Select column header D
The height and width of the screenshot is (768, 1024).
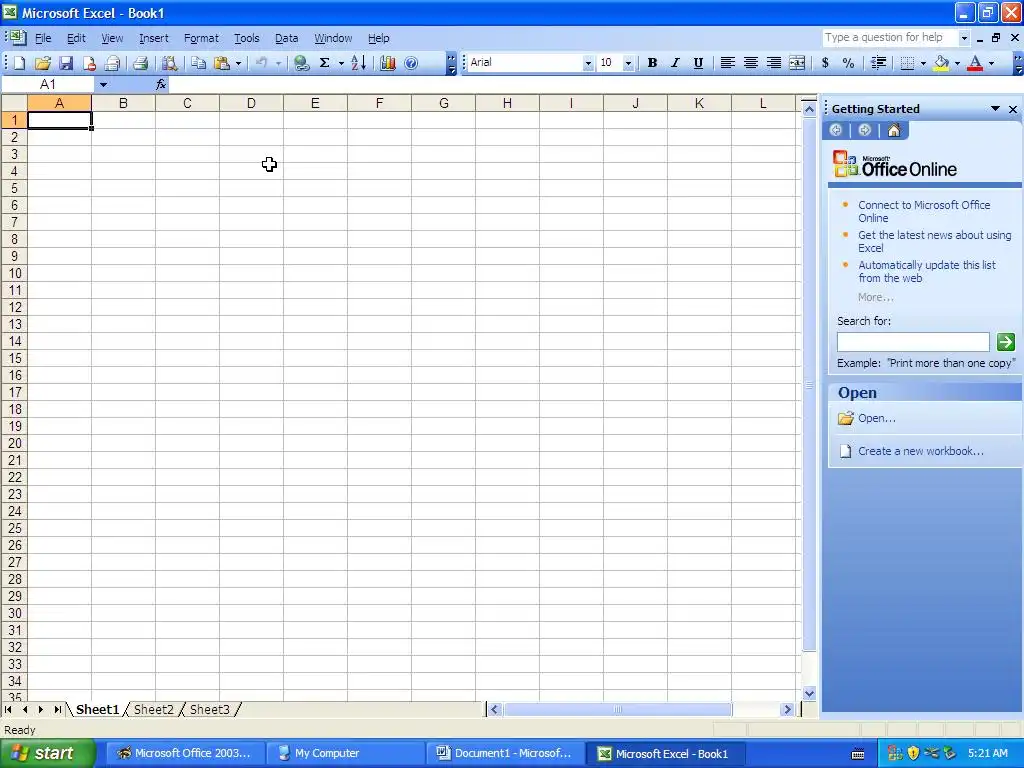(251, 103)
